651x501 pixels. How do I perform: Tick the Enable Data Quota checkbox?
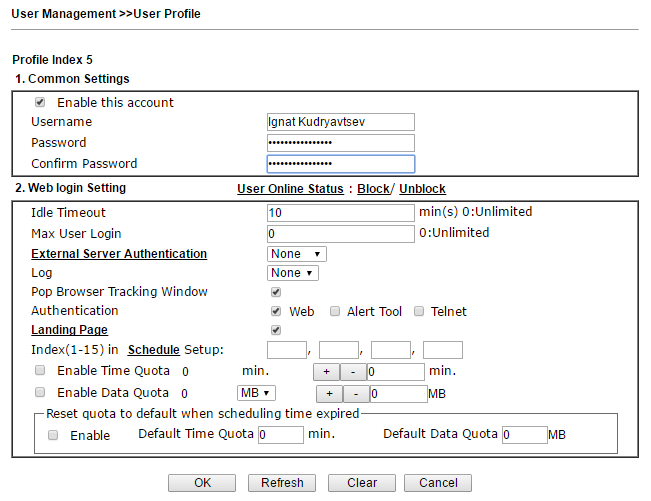click(40, 392)
